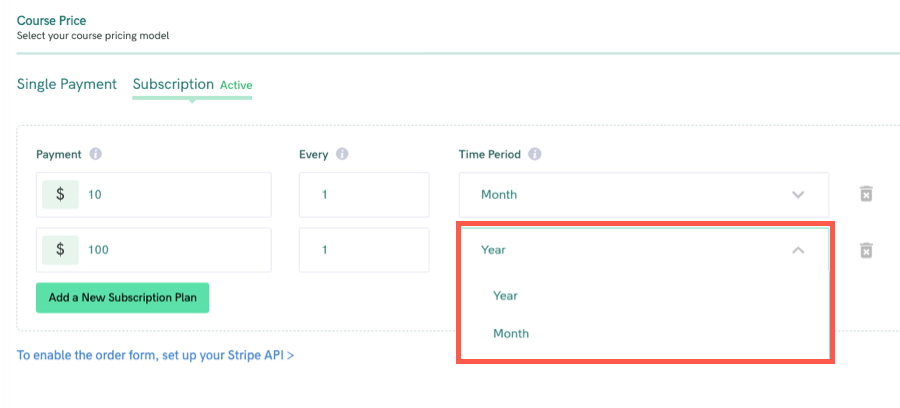Click the Active status label
Screen dimensions: 900x408
coord(236,85)
